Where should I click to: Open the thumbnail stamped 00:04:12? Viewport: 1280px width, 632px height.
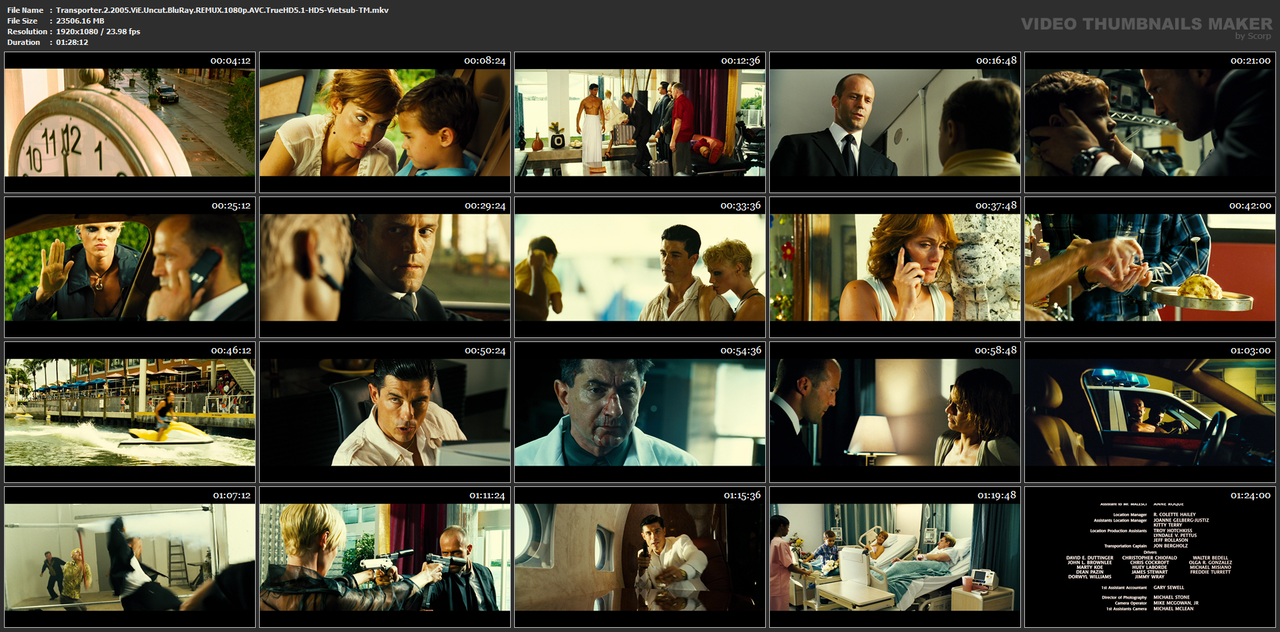130,122
